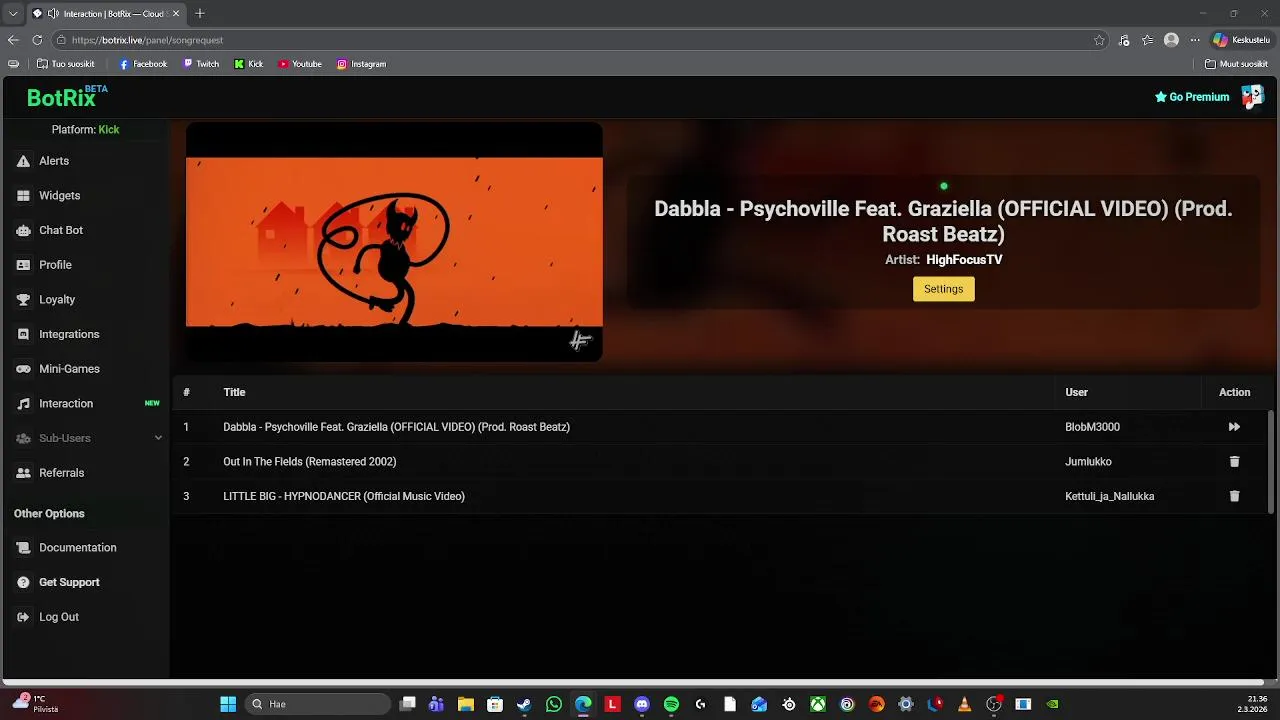This screenshot has width=1280, height=720.
Task: Click the User column header
Action: (1076, 392)
